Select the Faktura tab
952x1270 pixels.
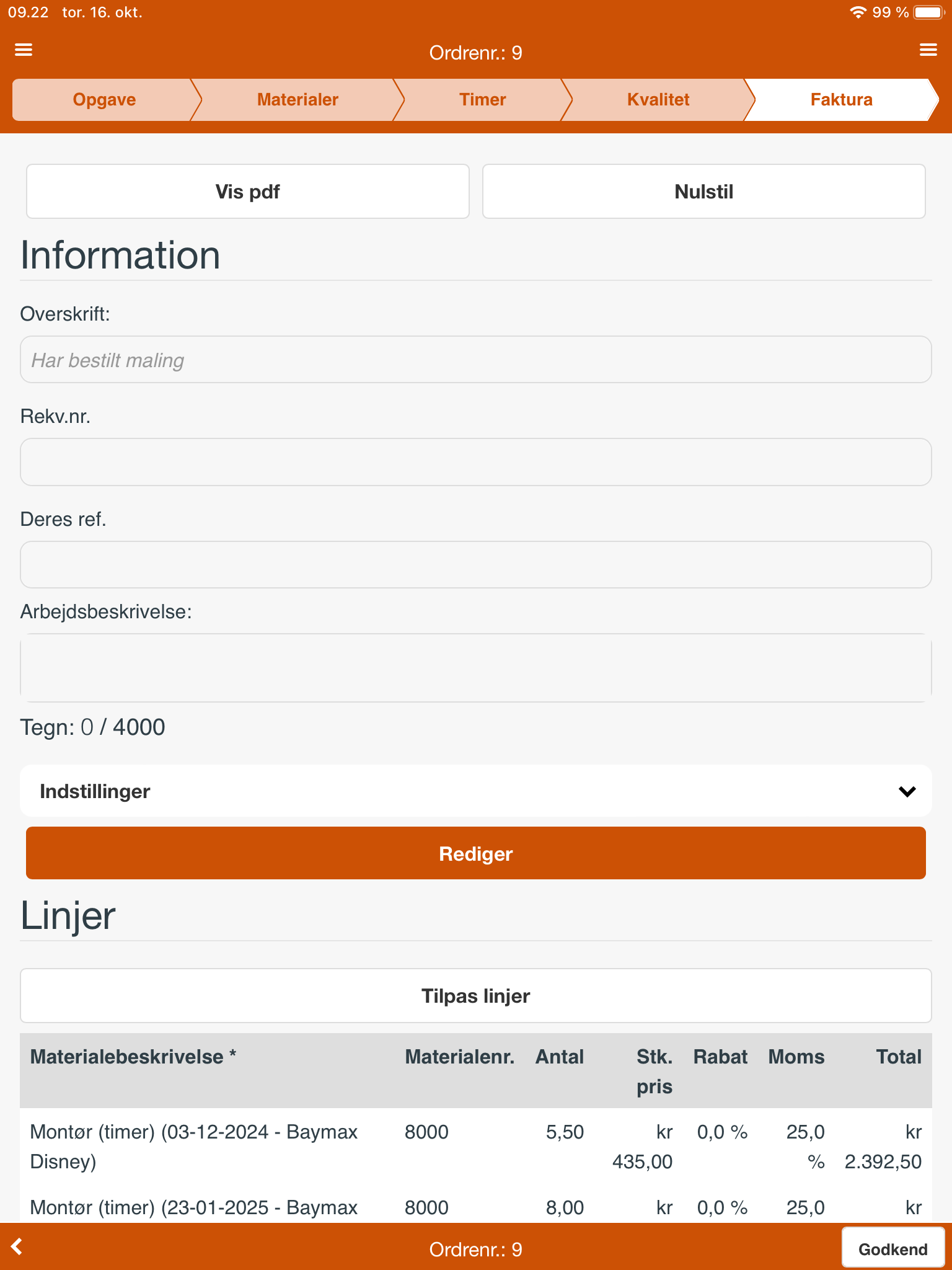(x=841, y=100)
